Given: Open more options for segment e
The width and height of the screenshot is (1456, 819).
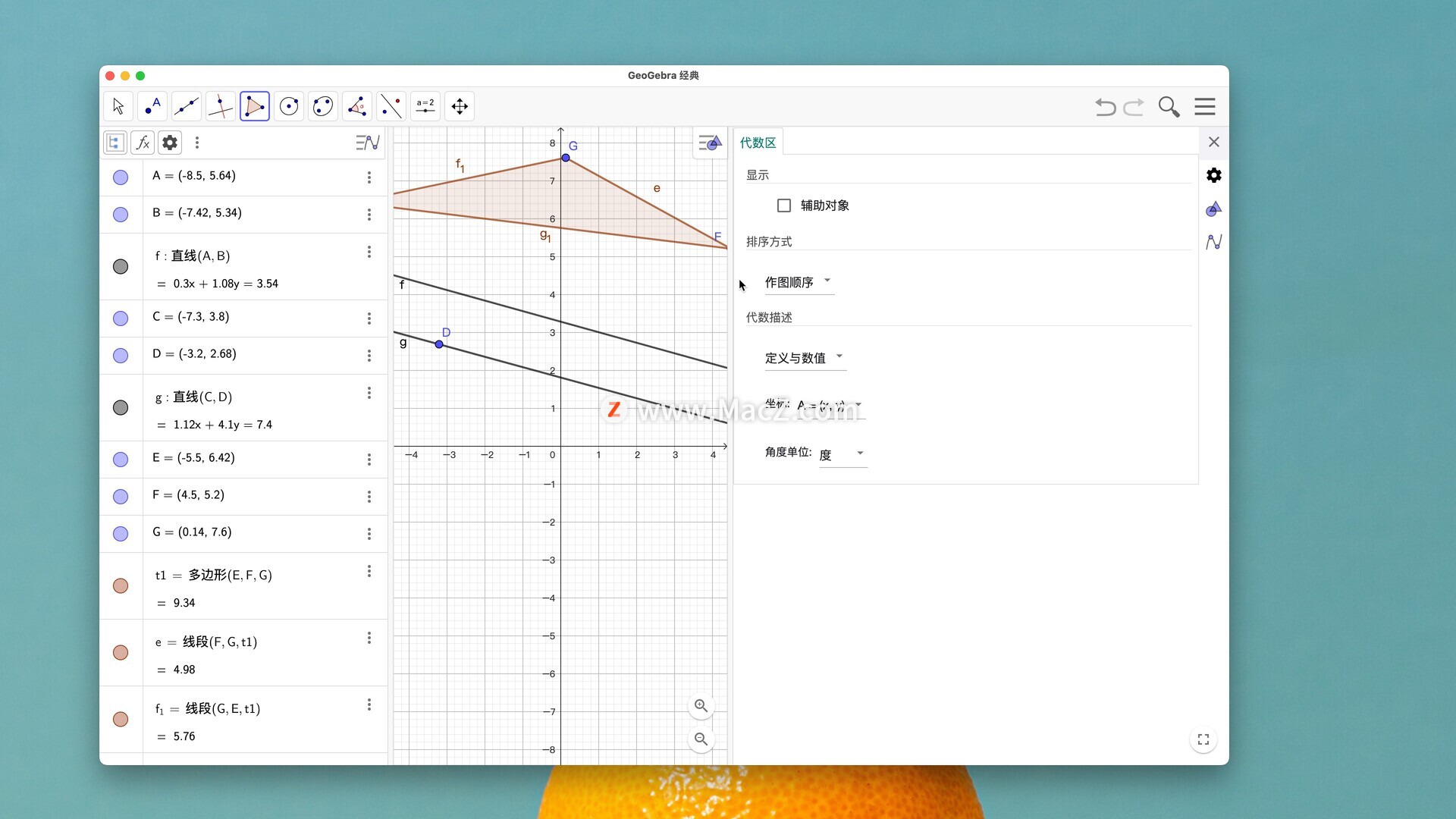Looking at the screenshot, I should point(369,638).
